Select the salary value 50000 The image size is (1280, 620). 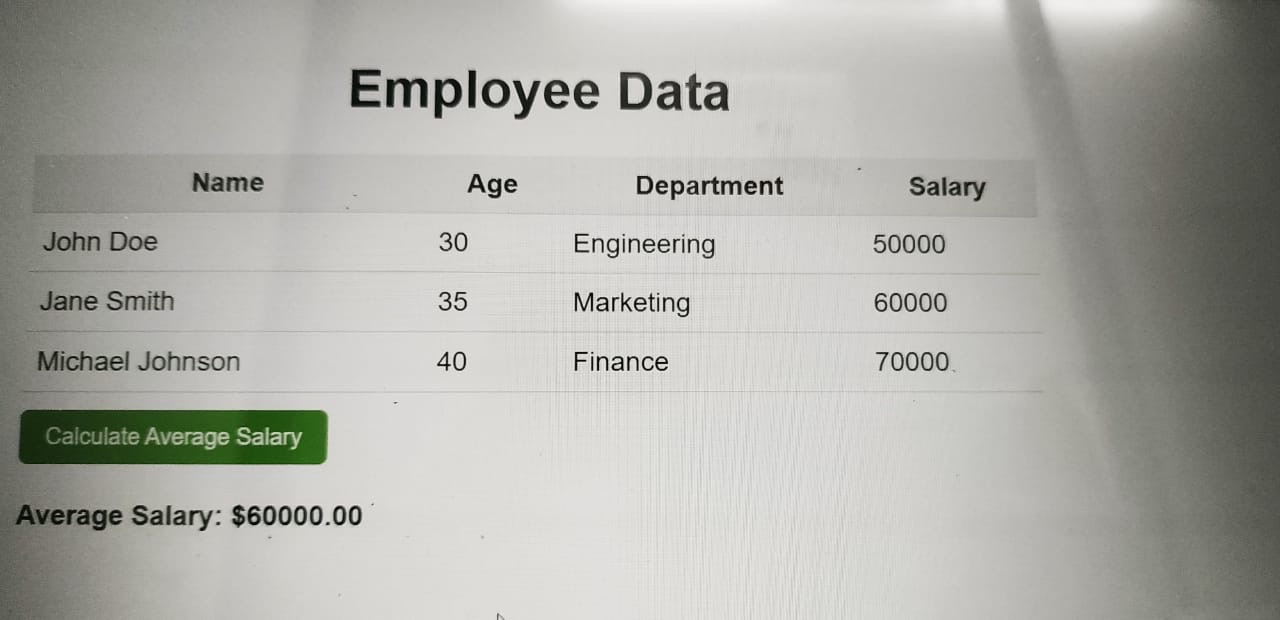tap(908, 244)
